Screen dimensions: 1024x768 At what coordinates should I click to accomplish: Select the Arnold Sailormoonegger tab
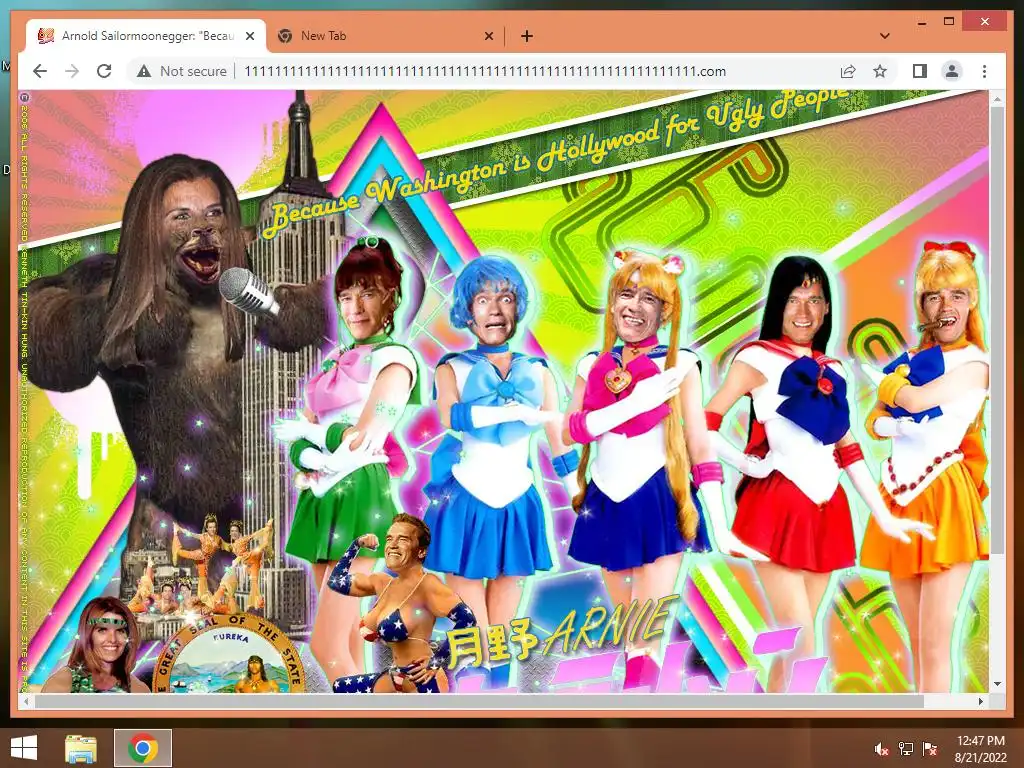[146, 36]
